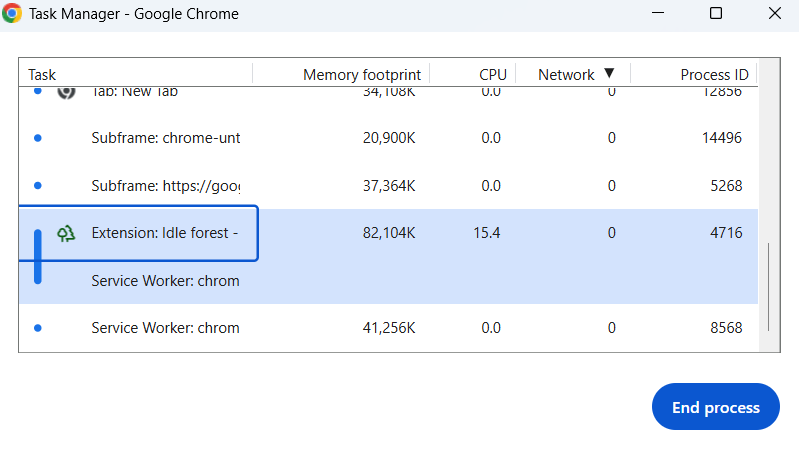799x450 pixels.
Task: Sort processes by the CPU column header
Action: pos(492,75)
